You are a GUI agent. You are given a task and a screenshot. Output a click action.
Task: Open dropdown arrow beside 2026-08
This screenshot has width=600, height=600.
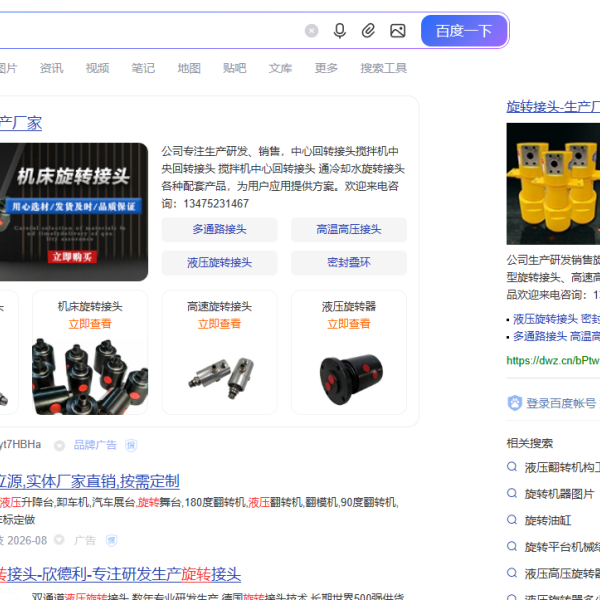pyautogui.click(x=59, y=540)
